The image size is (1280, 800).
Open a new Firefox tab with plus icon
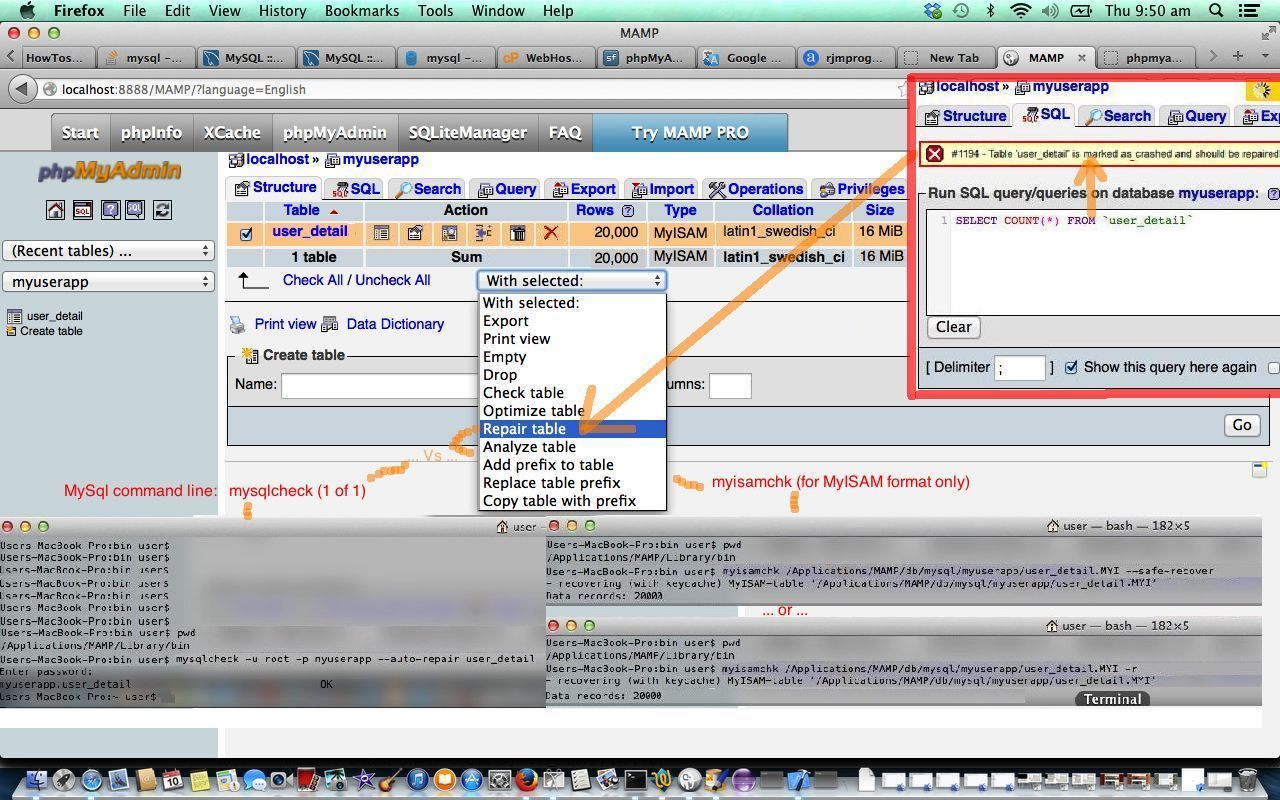point(1238,57)
